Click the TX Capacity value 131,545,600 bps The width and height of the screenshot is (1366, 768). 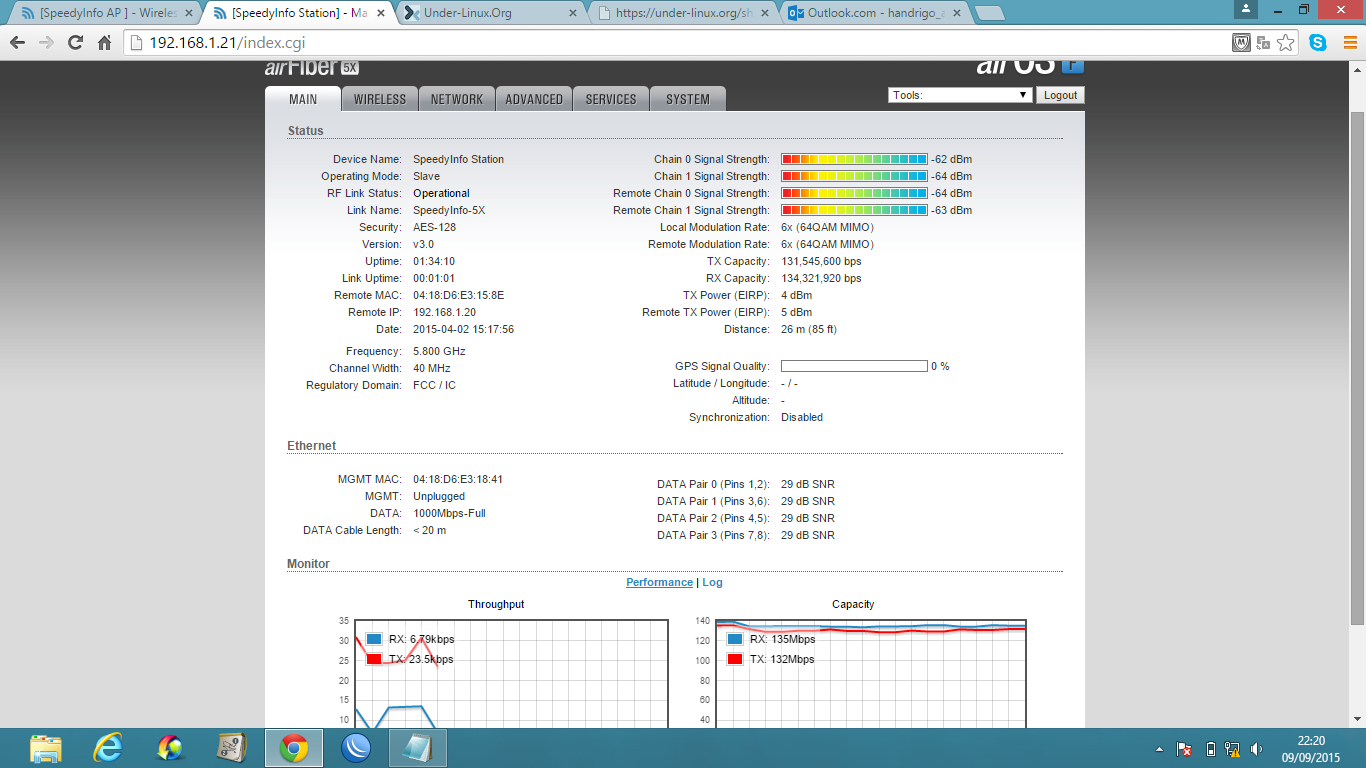click(821, 261)
